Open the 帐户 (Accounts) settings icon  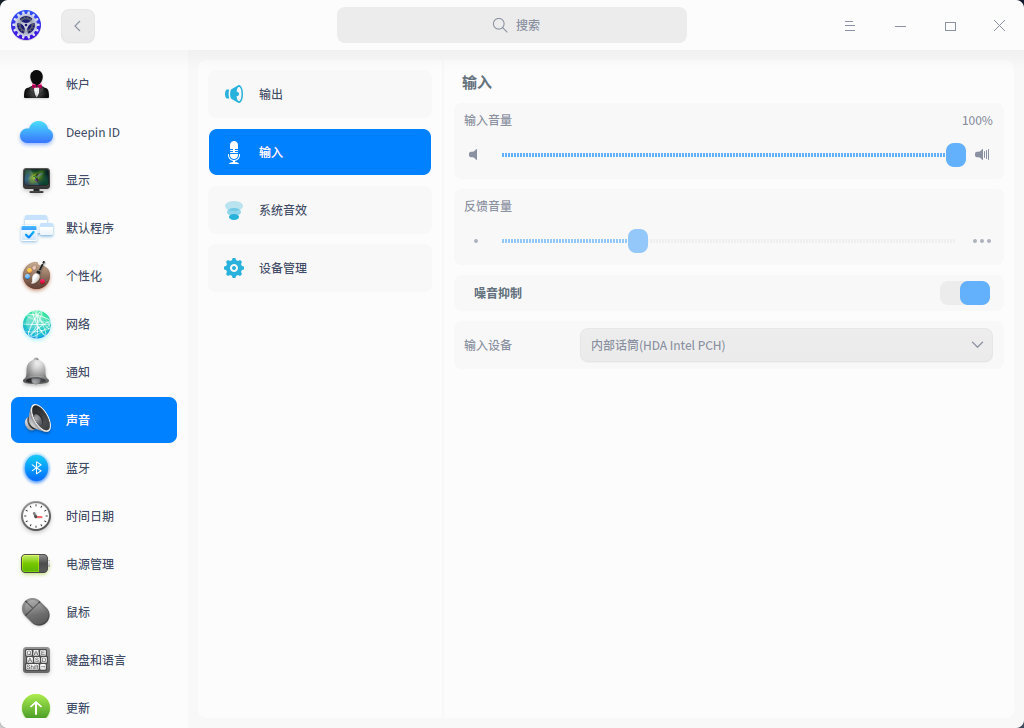pyautogui.click(x=37, y=84)
